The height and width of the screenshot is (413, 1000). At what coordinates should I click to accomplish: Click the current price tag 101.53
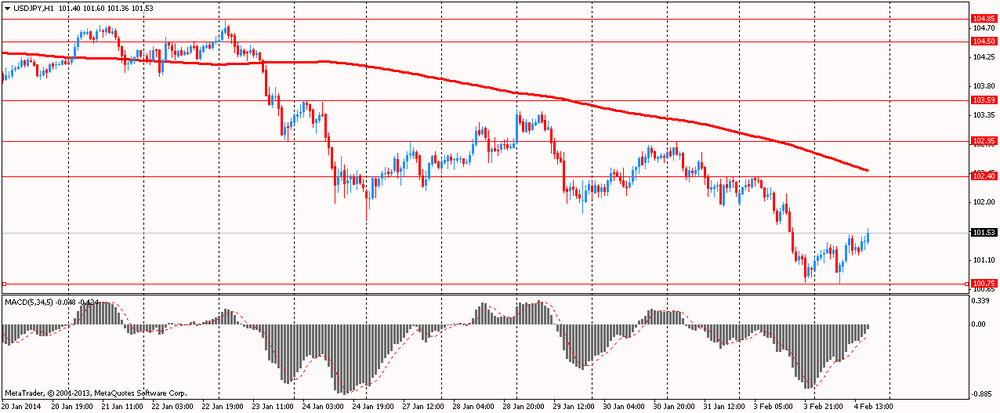[x=982, y=233]
